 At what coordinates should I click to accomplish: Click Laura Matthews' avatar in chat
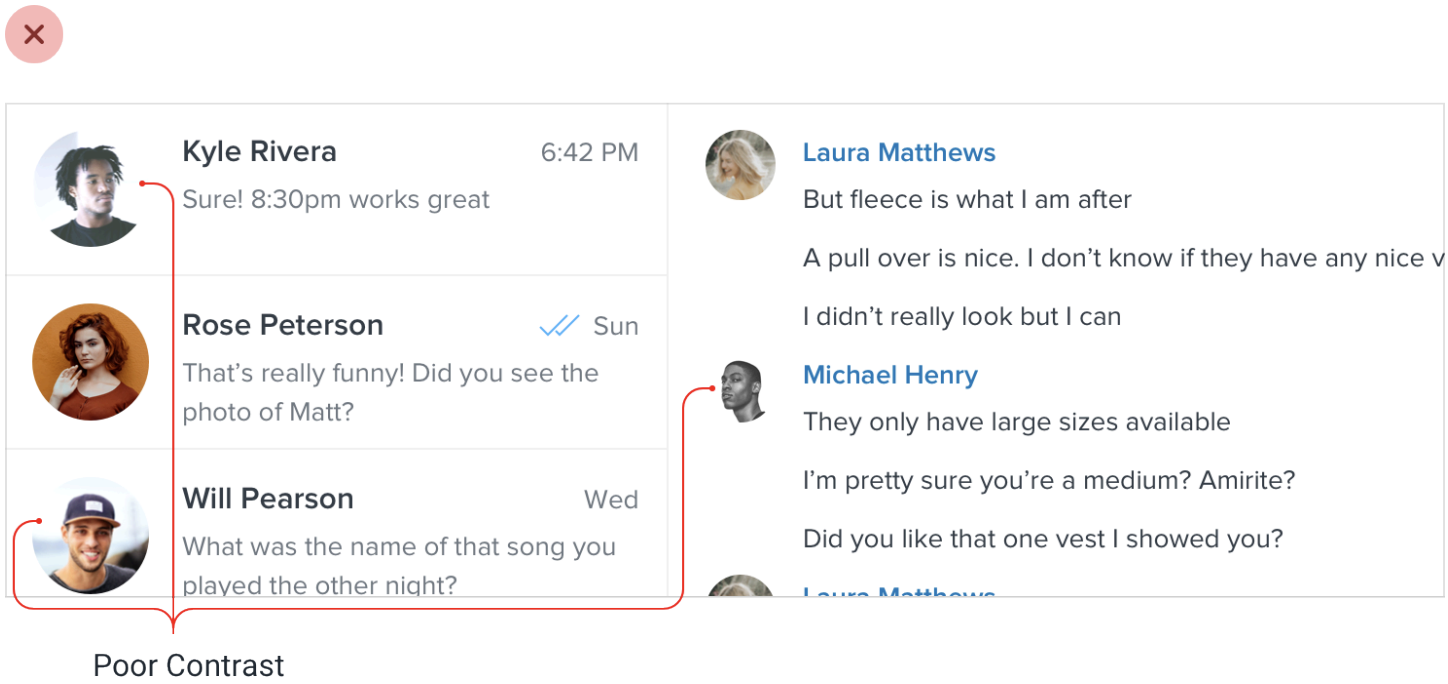point(740,164)
